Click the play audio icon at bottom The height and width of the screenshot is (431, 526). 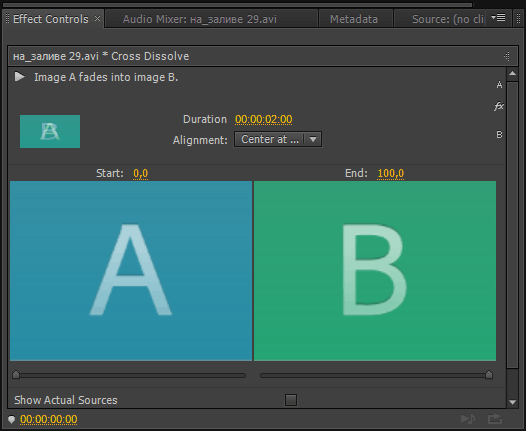pos(468,419)
